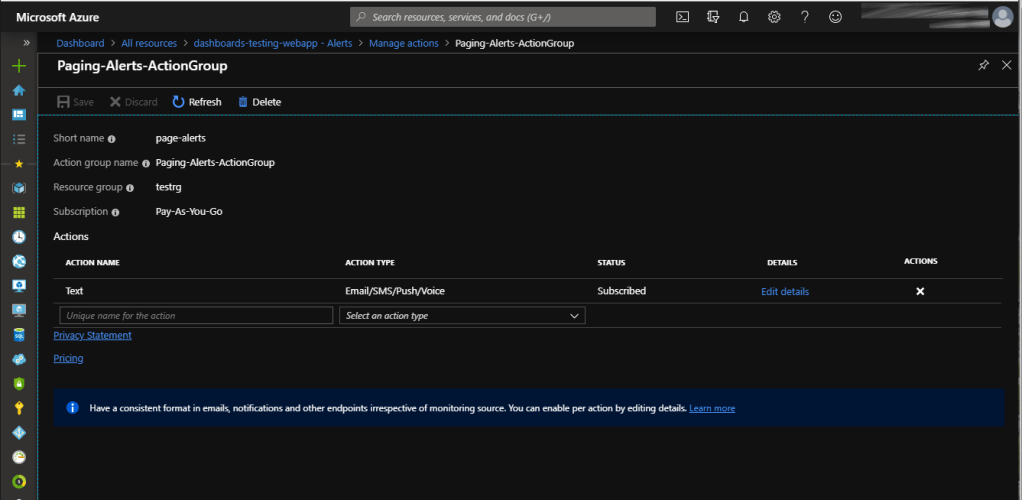Delete the action group
The height and width of the screenshot is (500, 1022).
(259, 102)
